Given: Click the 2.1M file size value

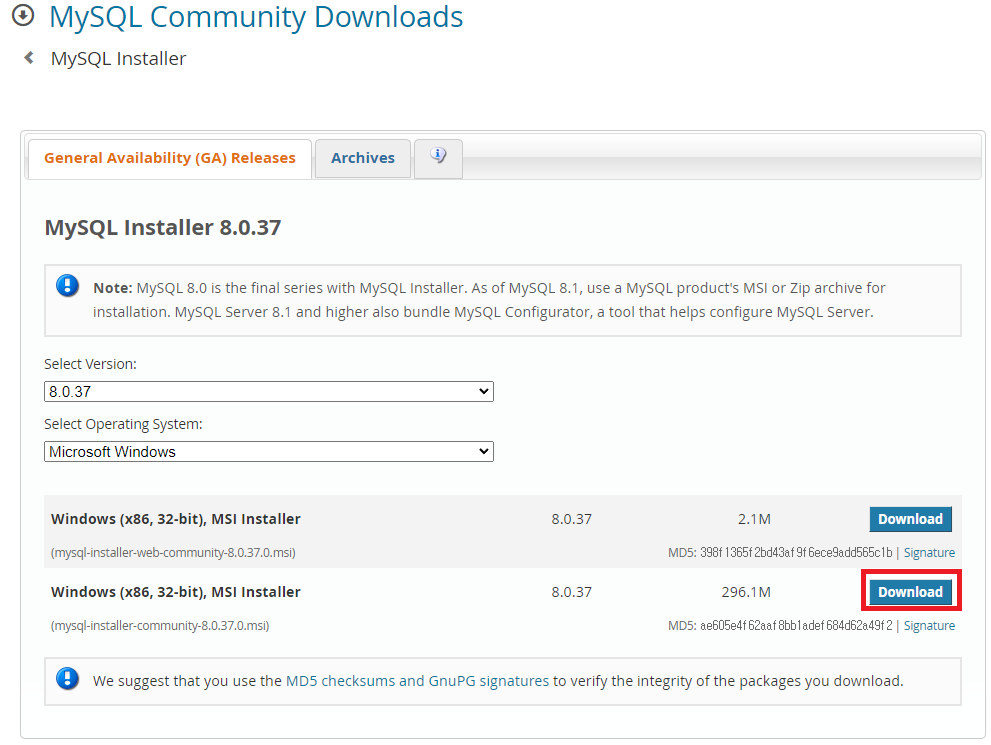Looking at the screenshot, I should 754,519.
